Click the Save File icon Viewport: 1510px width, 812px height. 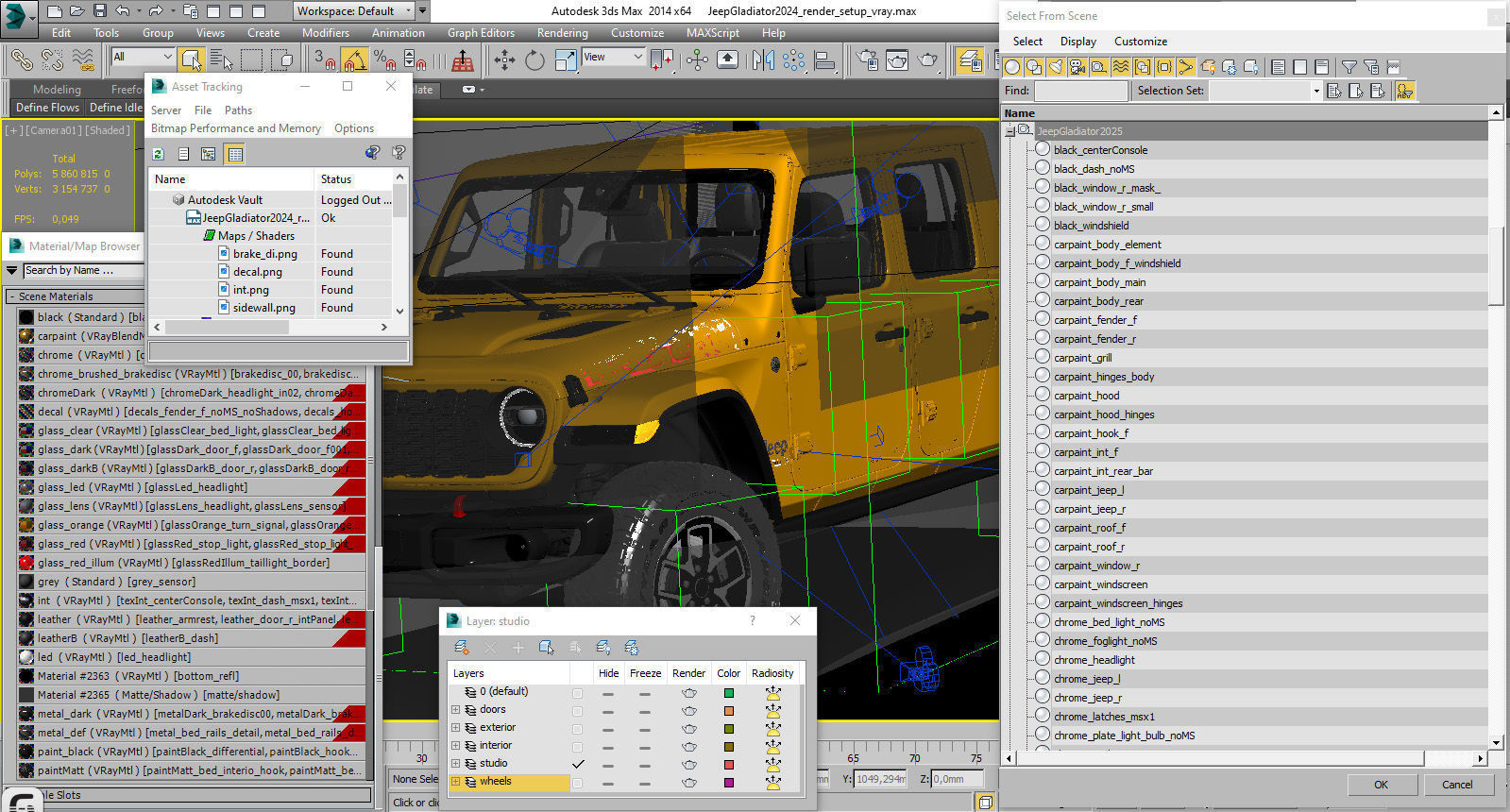(100, 11)
